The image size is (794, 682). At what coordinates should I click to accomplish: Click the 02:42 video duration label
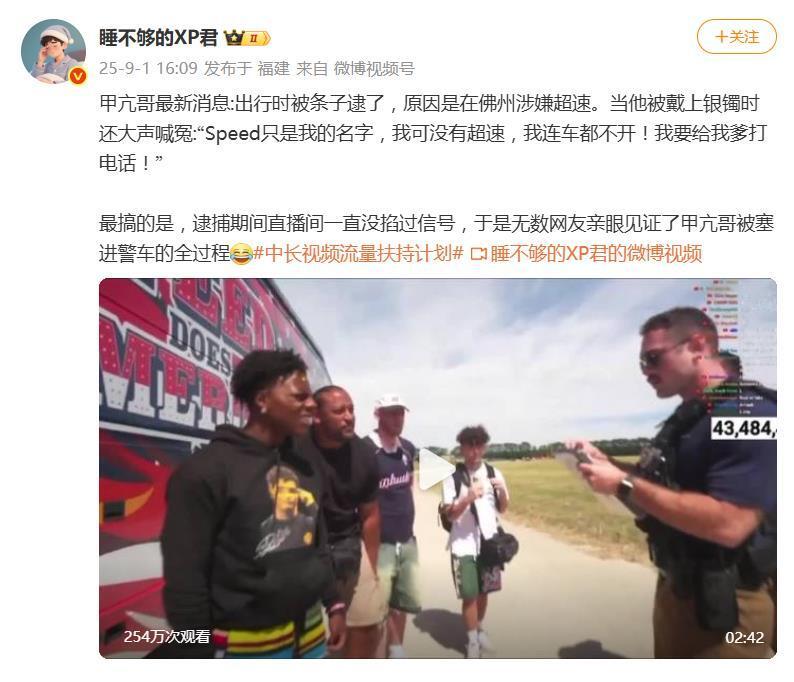click(744, 637)
